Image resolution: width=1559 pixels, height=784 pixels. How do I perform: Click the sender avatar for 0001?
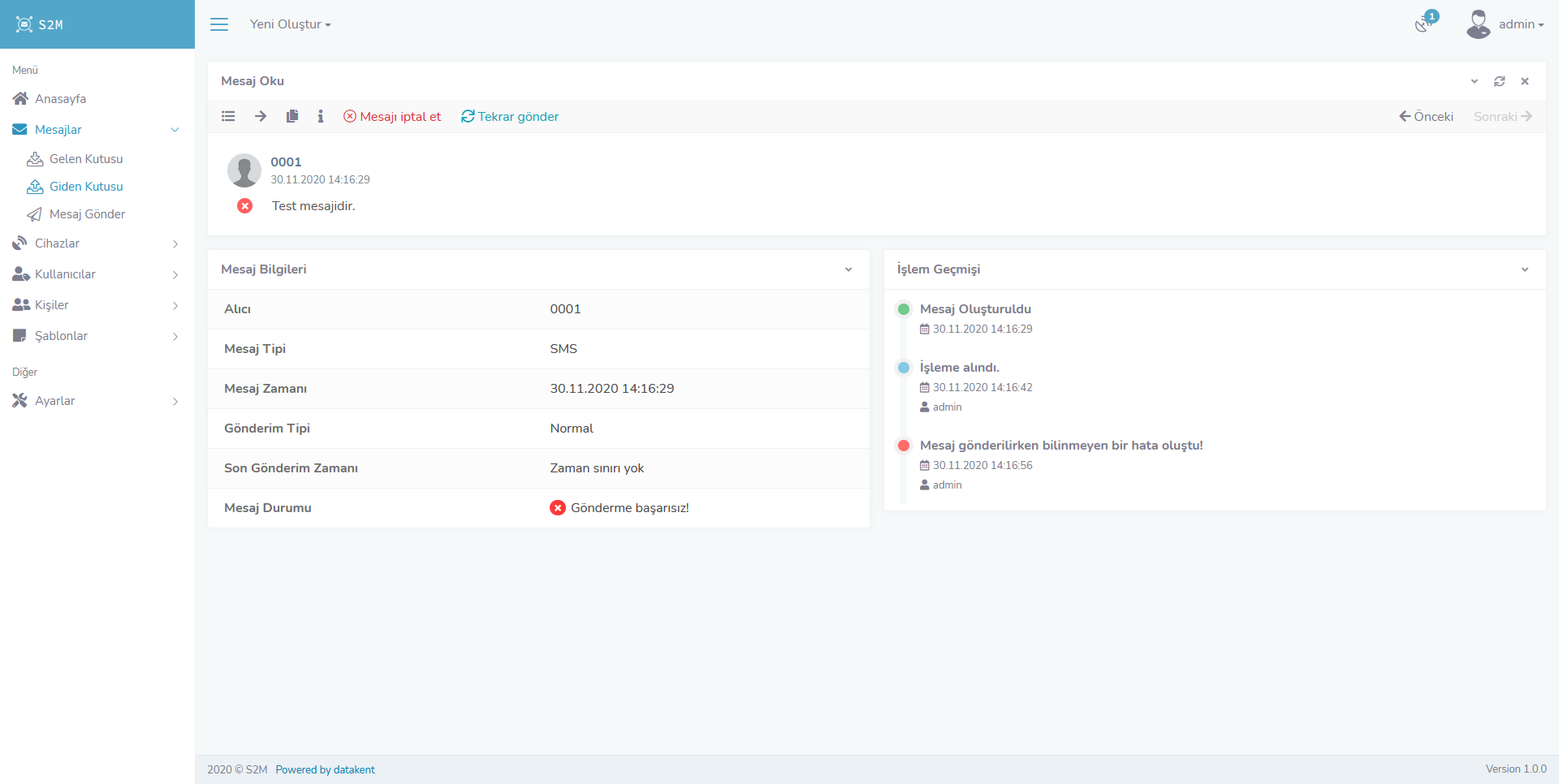coord(244,170)
